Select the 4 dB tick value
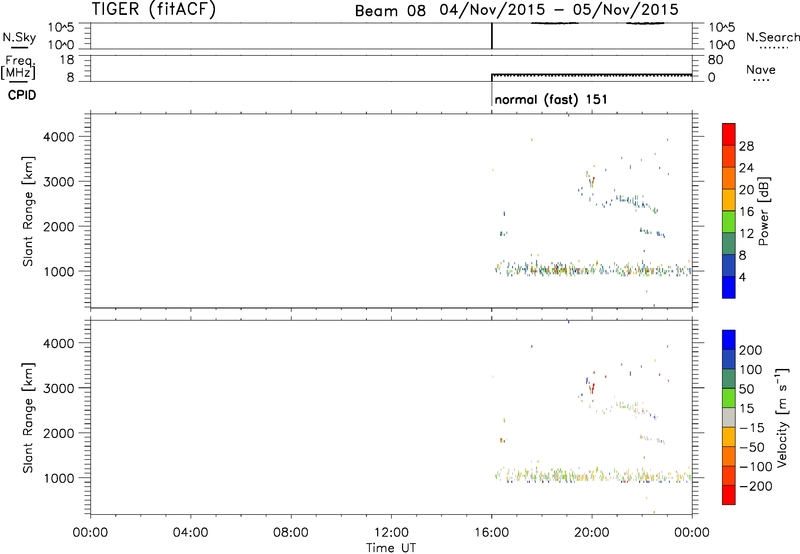The image size is (800, 554). pos(742,277)
